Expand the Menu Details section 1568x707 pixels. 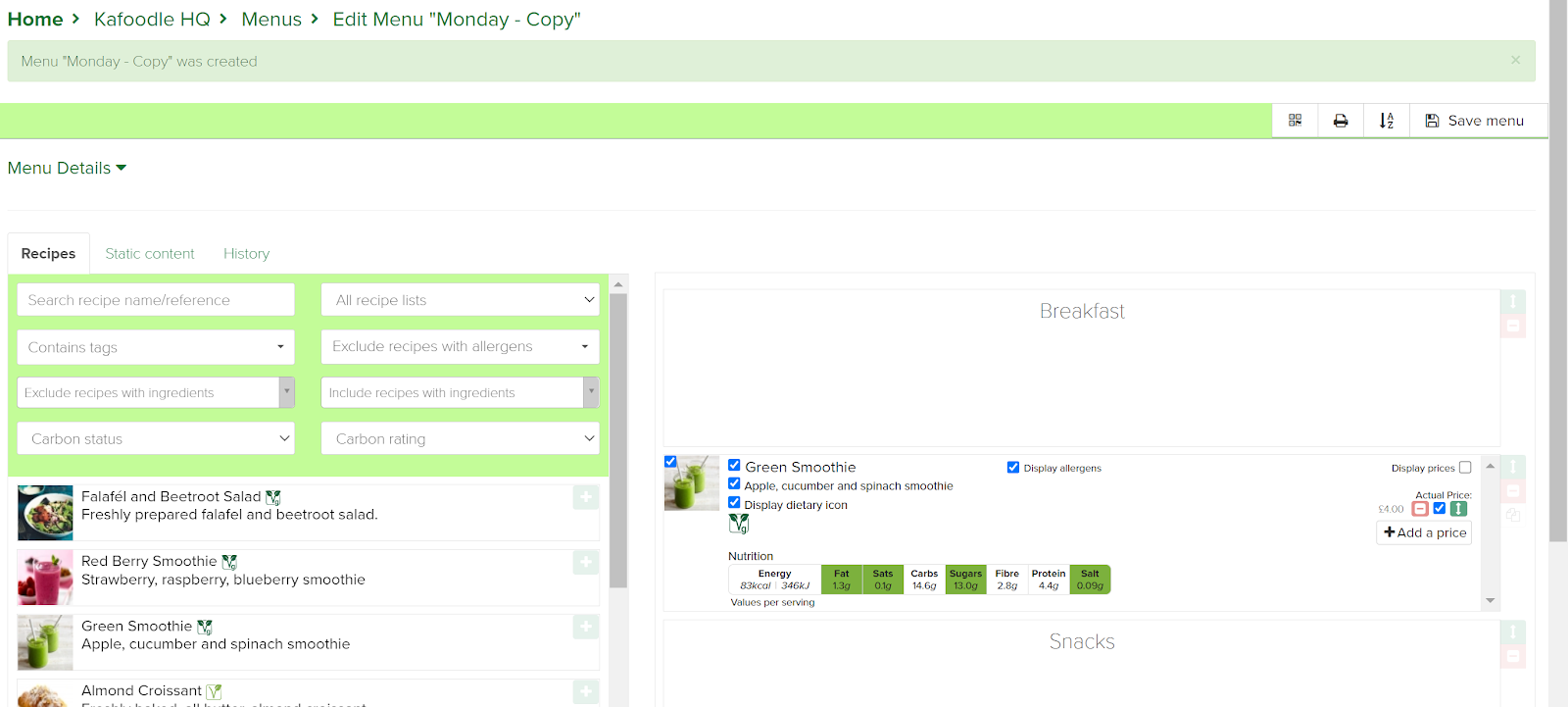click(x=67, y=168)
